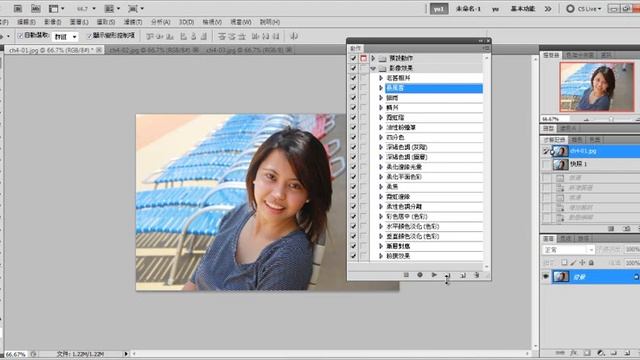Image resolution: width=640 pixels, height=360 pixels.
Task: Expand the 柔性色調分離 action
Action: [x=381, y=207]
